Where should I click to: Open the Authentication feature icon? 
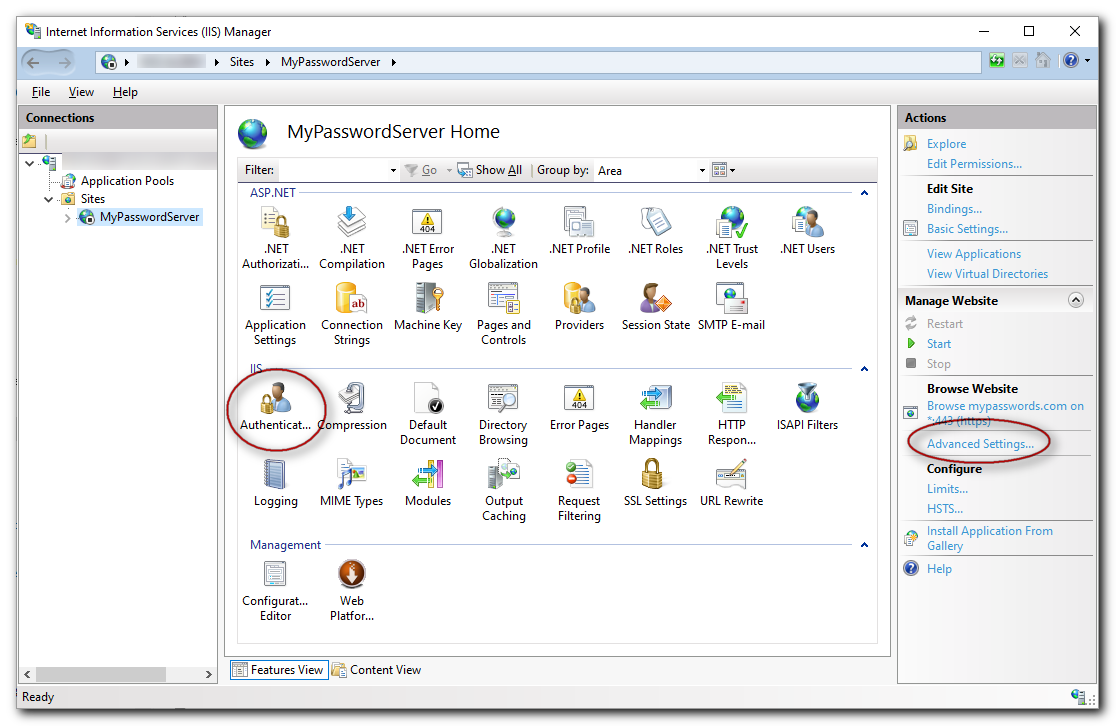pos(275,407)
